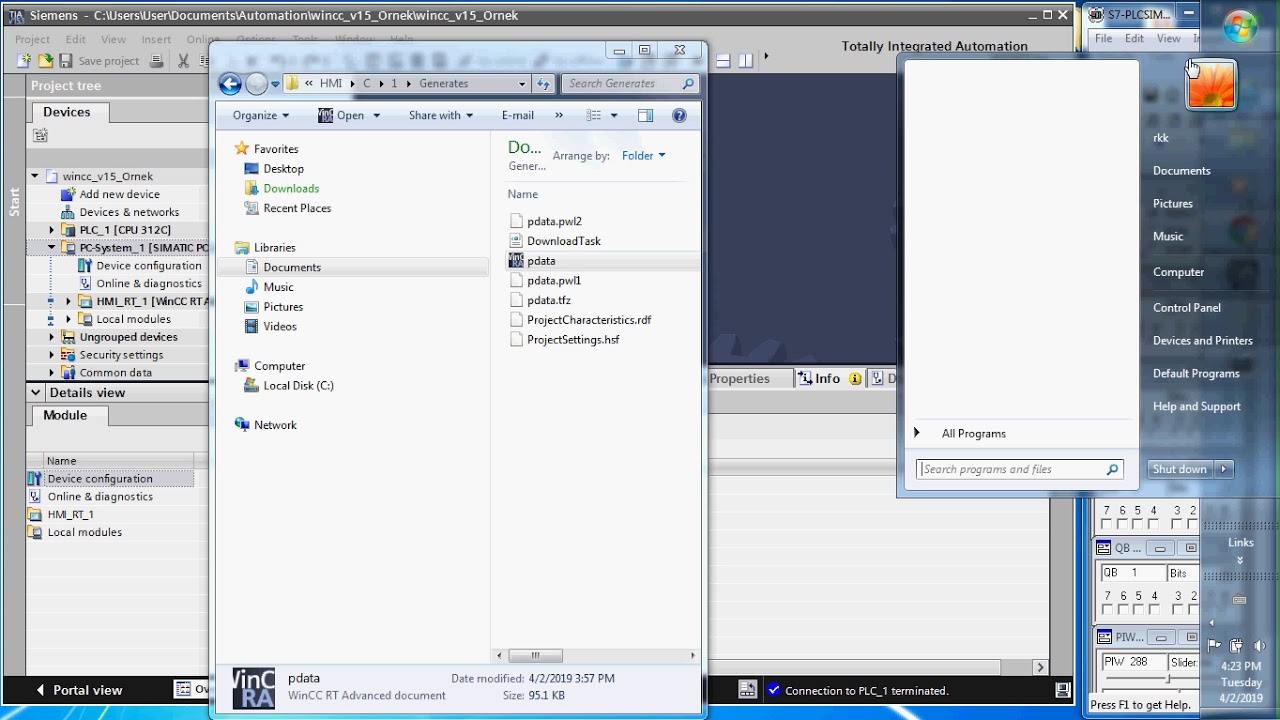
Task: Select the Devices tab in Project tree
Action: point(67,112)
